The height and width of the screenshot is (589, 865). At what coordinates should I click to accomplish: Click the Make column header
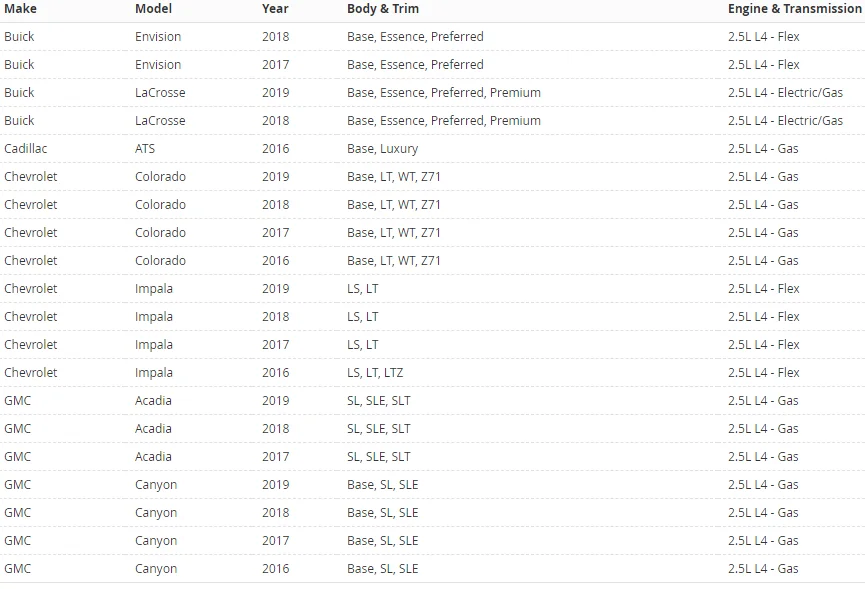[x=20, y=9]
